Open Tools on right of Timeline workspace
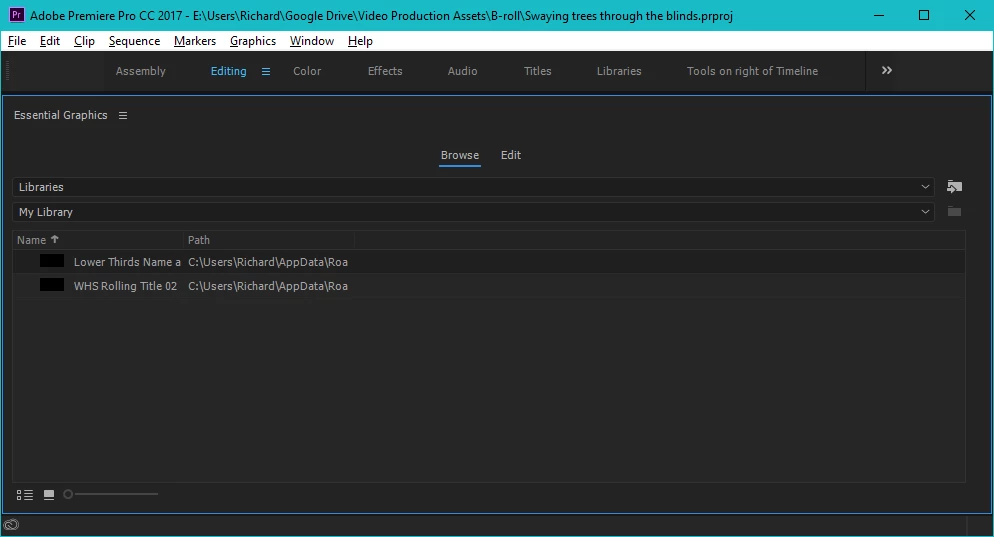994x537 pixels. (752, 71)
